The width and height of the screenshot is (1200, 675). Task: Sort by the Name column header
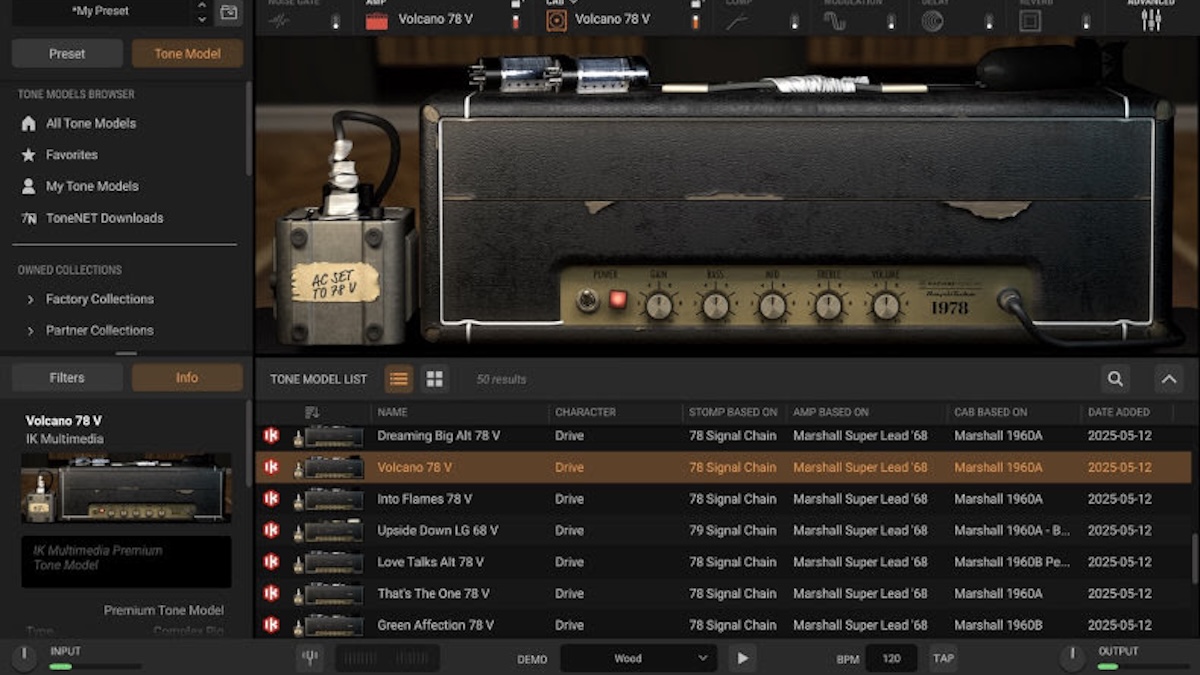[x=392, y=412]
